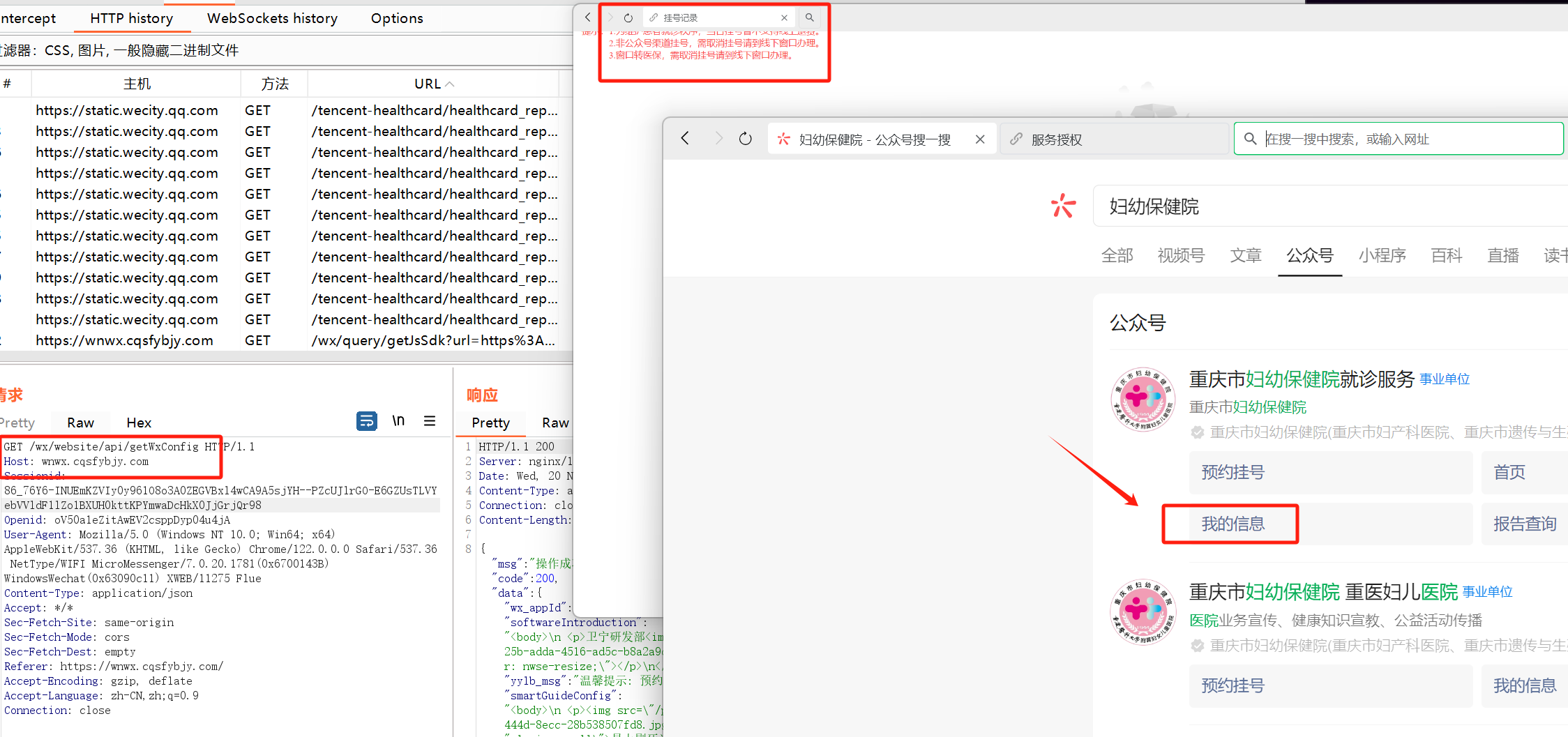This screenshot has width=1568, height=737.
Task: Click the filter bar showing CSS, 图片
Action: click(x=286, y=50)
